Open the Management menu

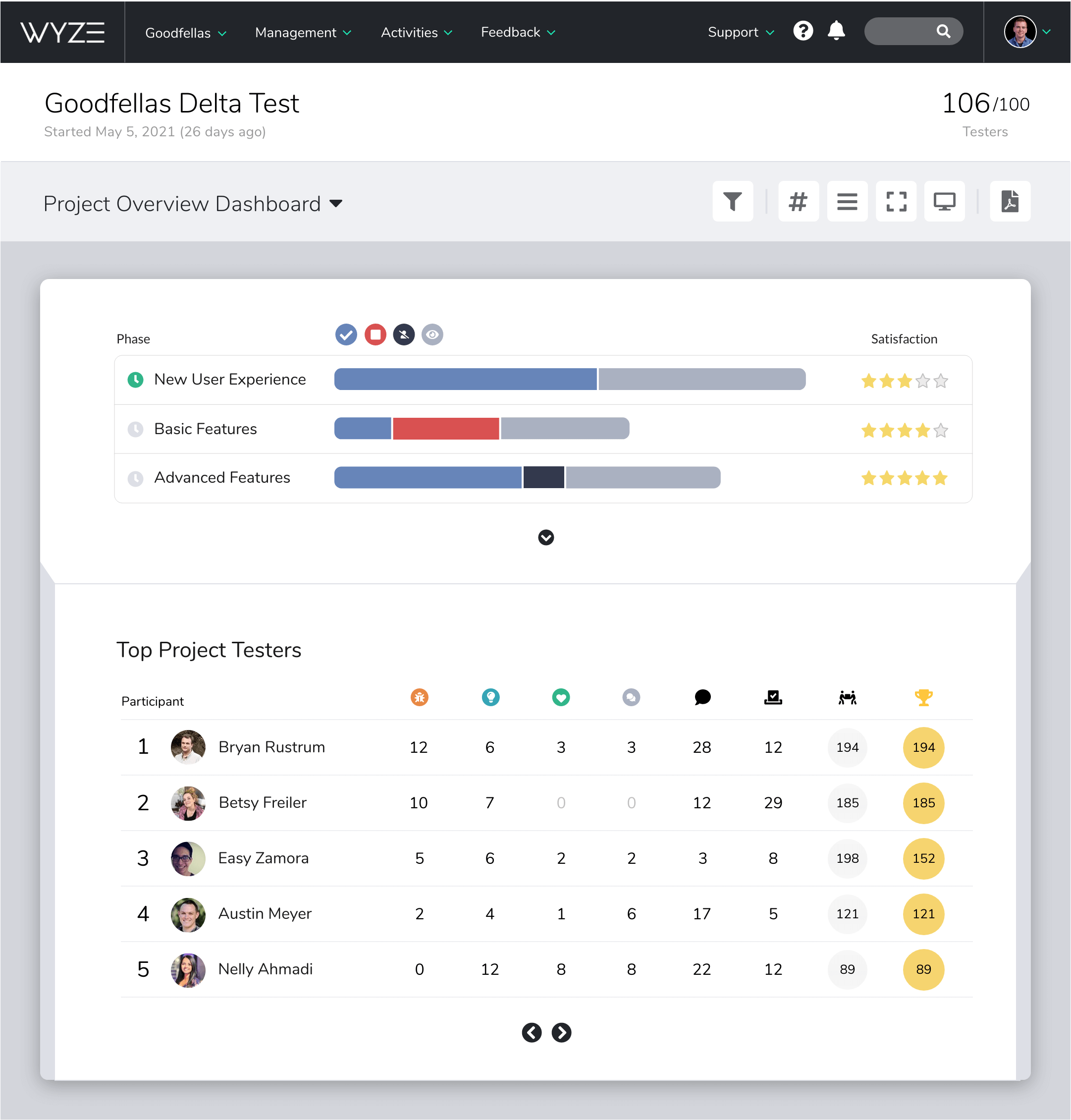[303, 33]
